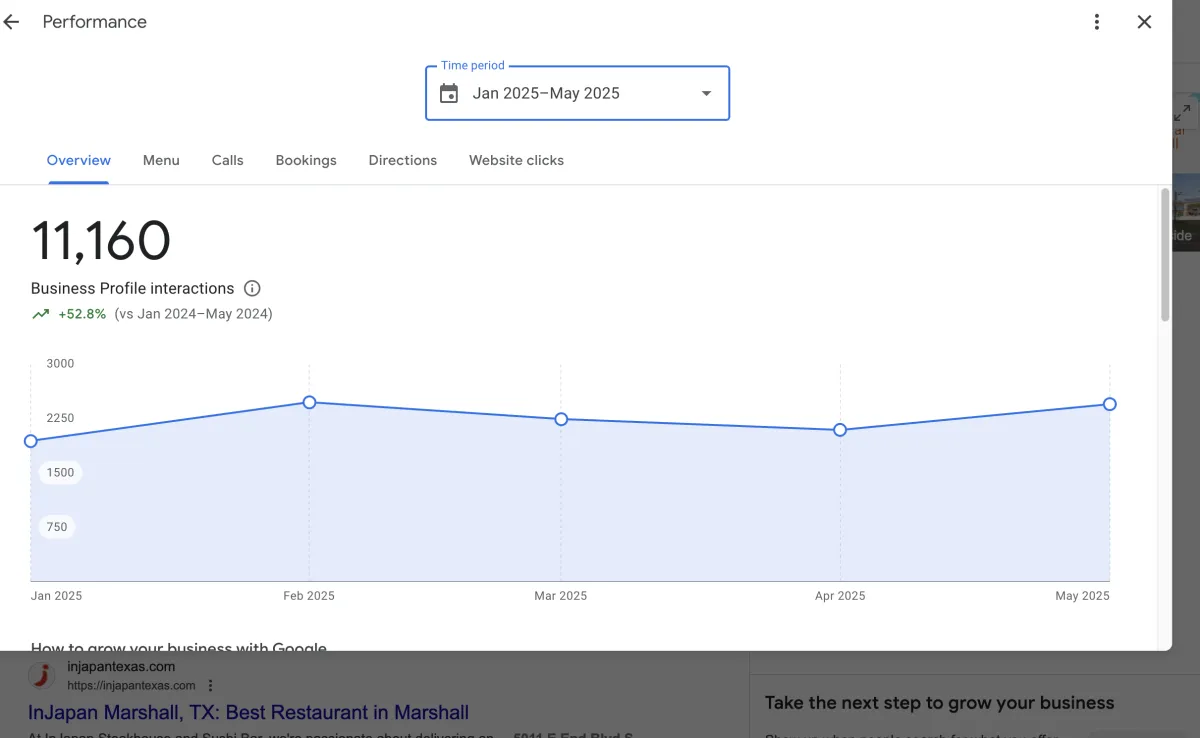Open the InJapan Marshall, TX search result link
The image size is (1200, 738).
click(x=248, y=713)
